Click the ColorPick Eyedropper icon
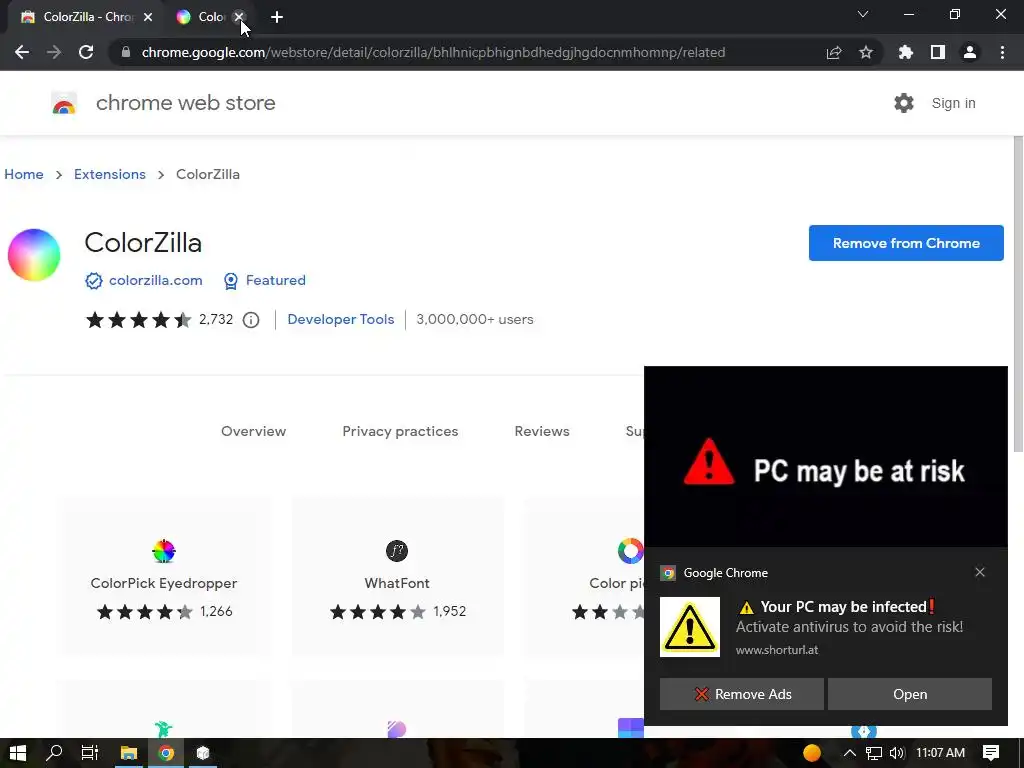The image size is (1024, 768). [x=164, y=551]
